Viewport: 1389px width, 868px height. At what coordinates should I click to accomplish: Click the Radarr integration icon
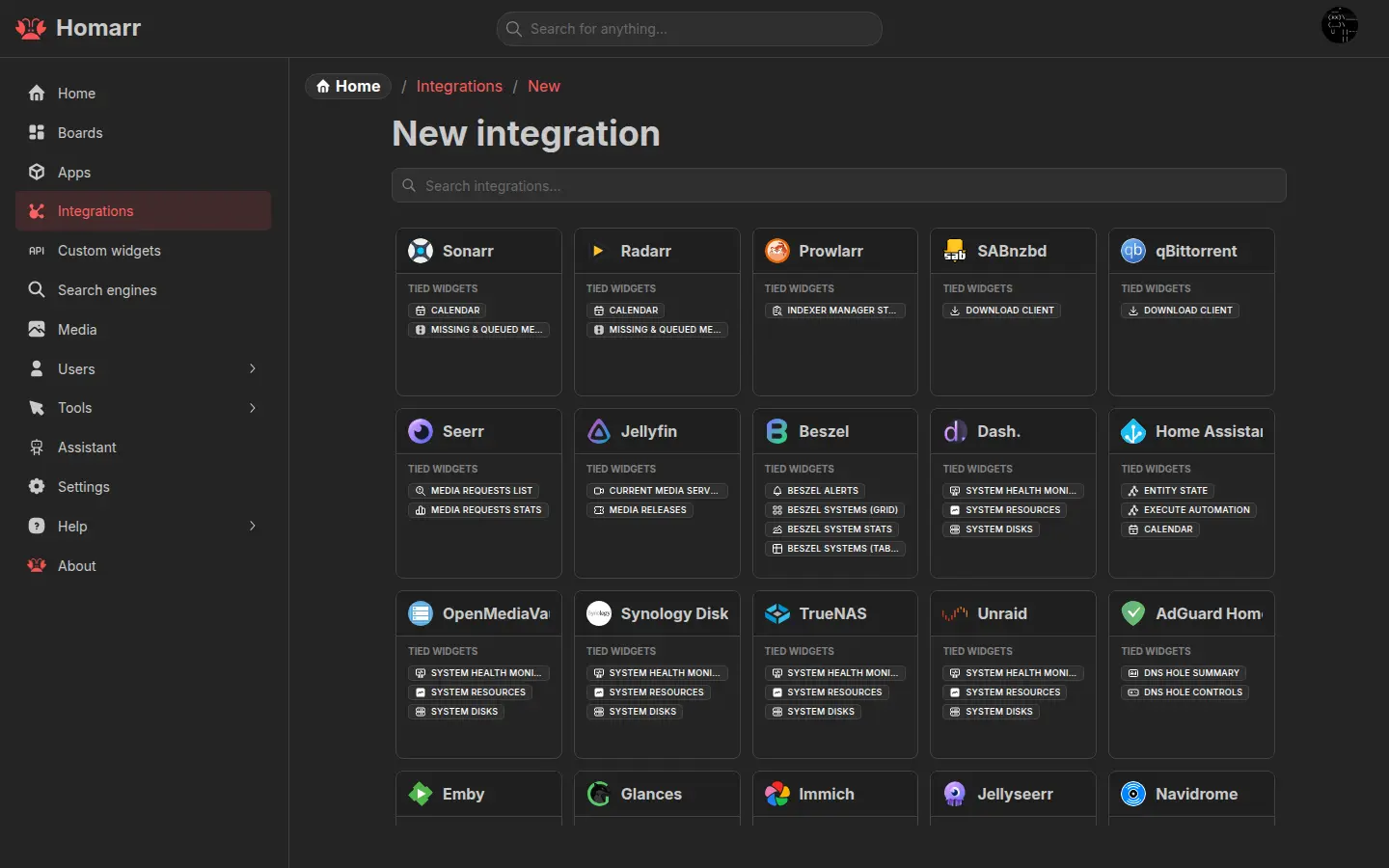point(599,251)
